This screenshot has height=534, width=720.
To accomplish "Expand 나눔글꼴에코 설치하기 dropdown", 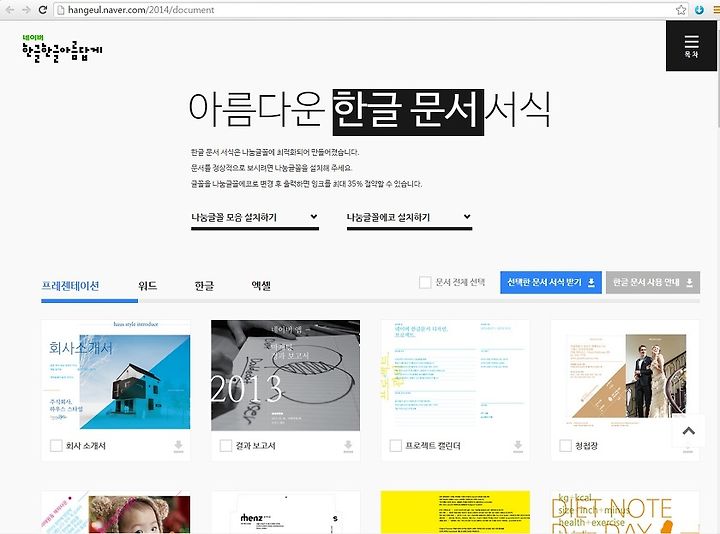I will (409, 218).
